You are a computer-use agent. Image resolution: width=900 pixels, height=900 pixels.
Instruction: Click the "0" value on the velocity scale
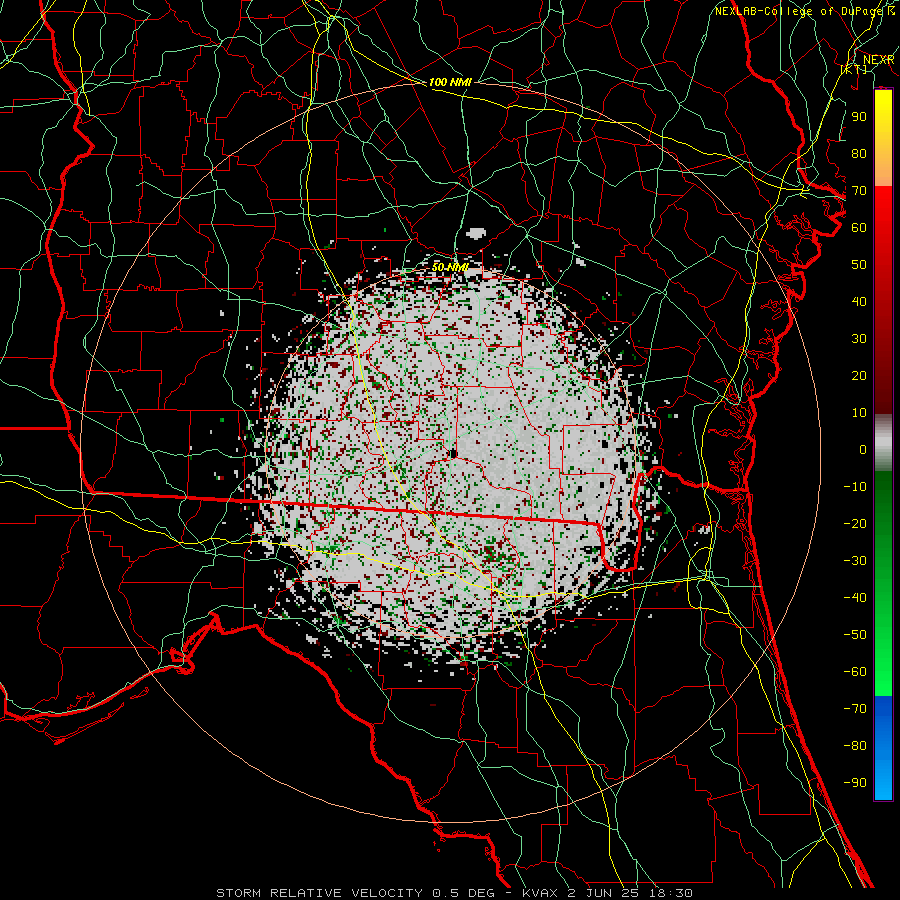[863, 449]
